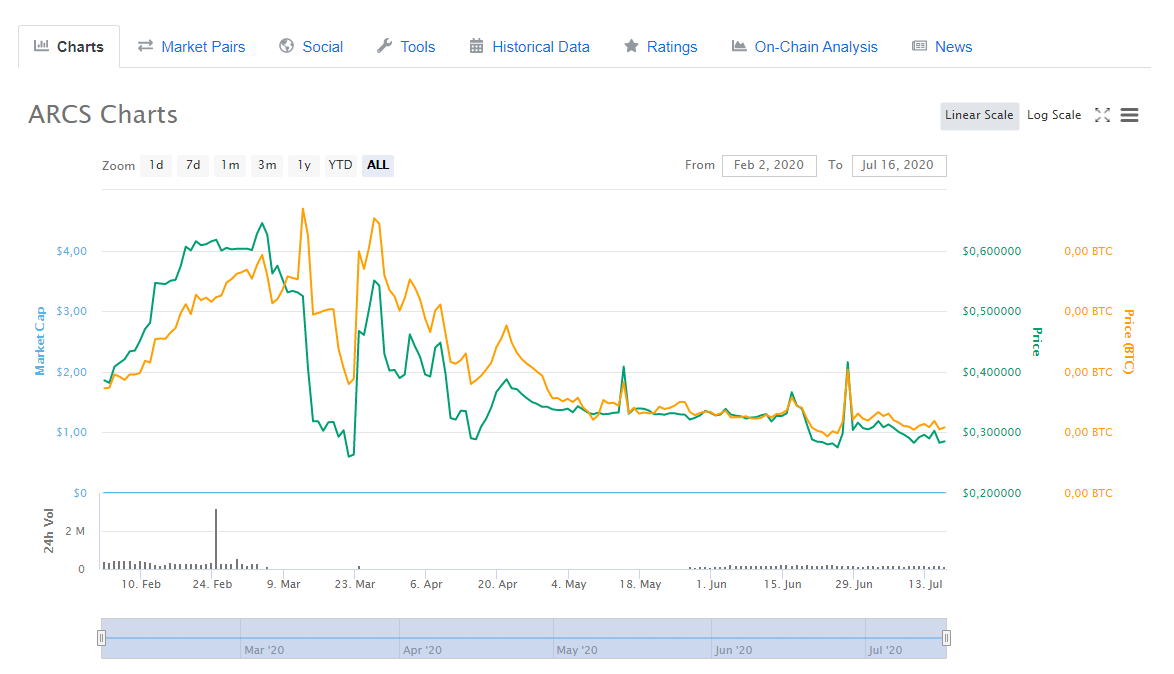This screenshot has width=1174, height=674.
Task: Set zoom to 1d
Action: (x=156, y=165)
